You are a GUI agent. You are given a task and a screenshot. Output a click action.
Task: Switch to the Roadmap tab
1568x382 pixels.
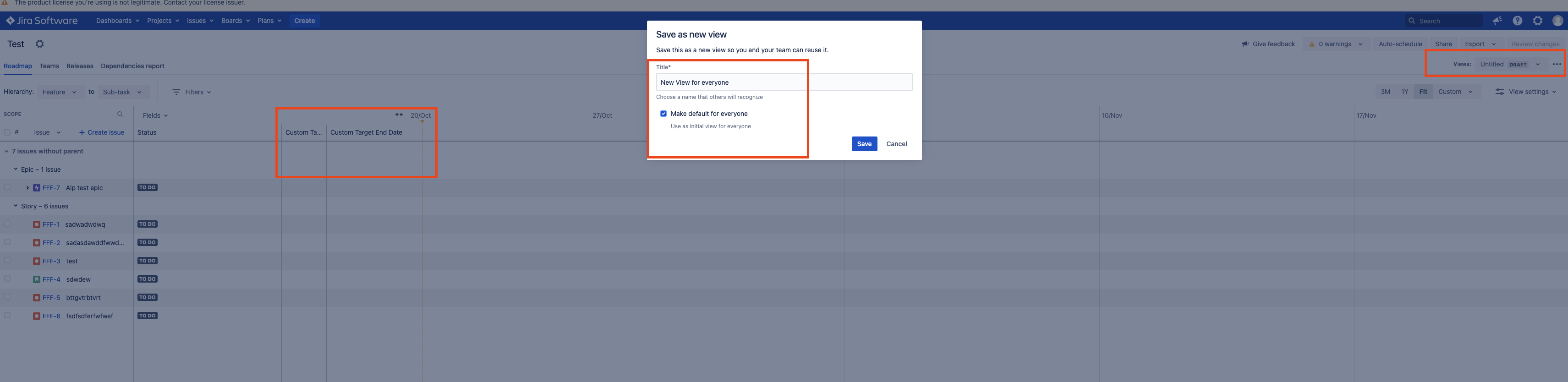pyautogui.click(x=18, y=66)
